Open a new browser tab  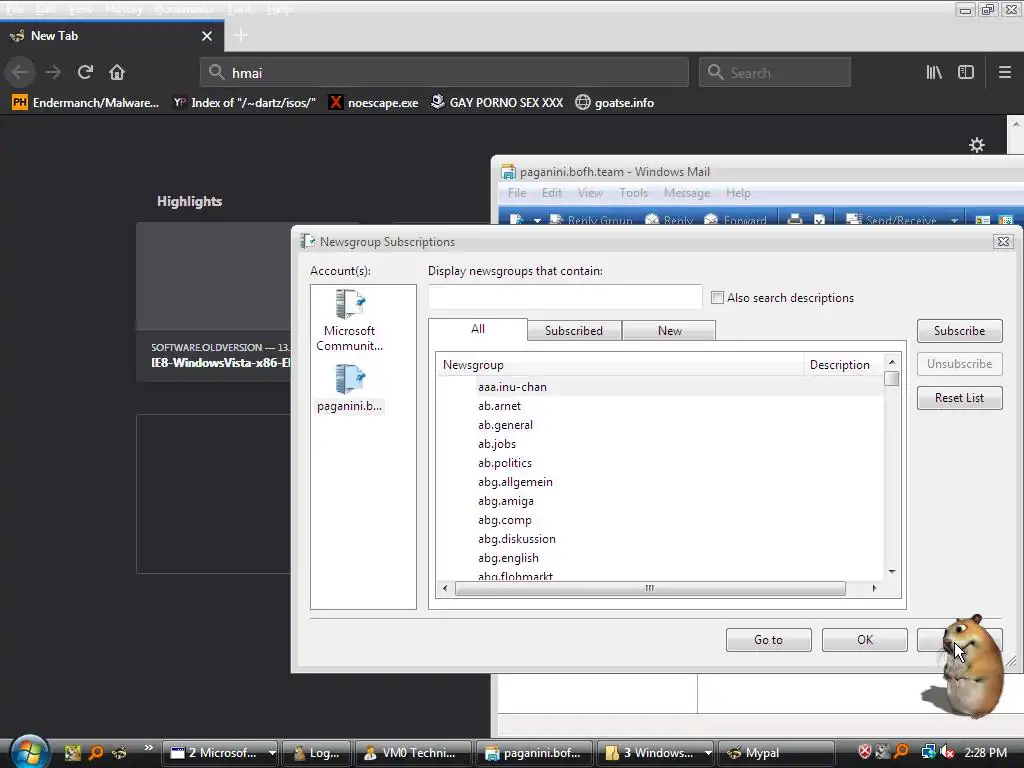[240, 35]
